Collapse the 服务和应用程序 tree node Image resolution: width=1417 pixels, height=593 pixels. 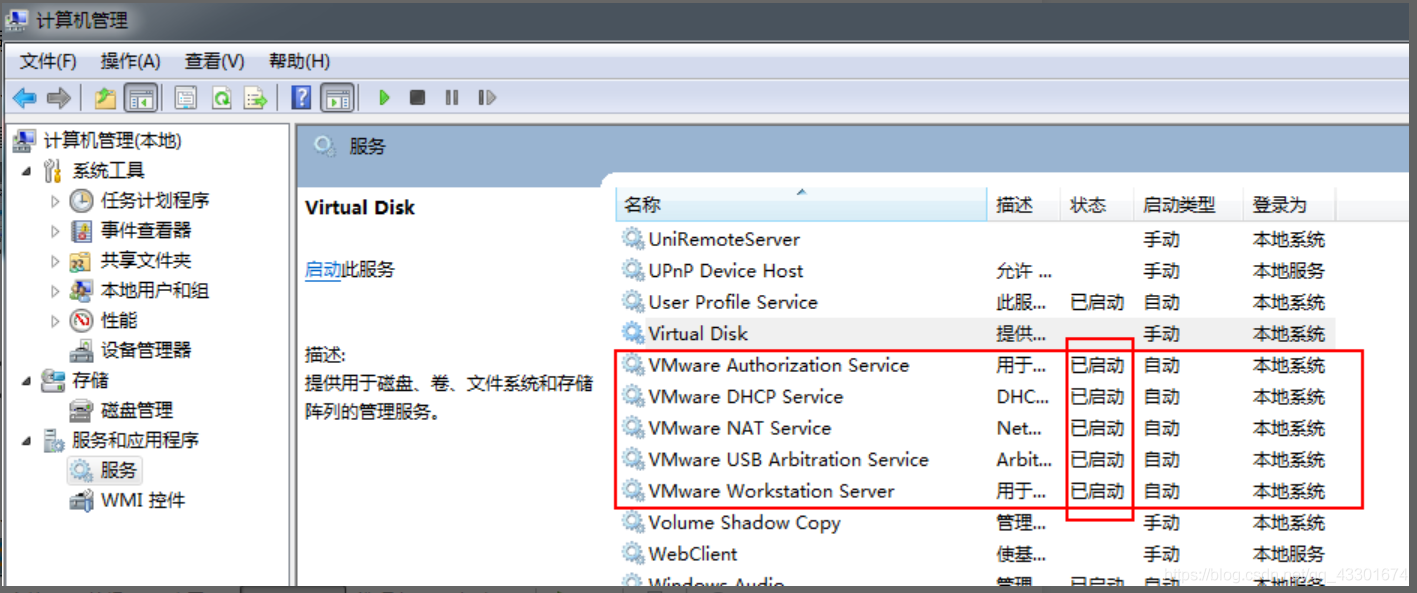26,441
